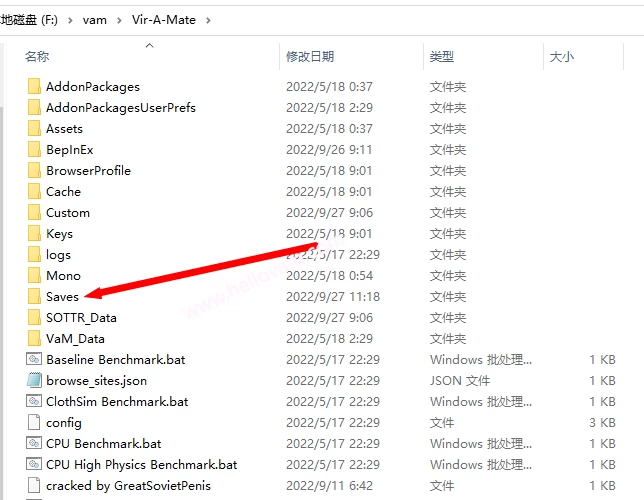644x500 pixels.
Task: Sort files by type column header
Action: pyautogui.click(x=441, y=57)
